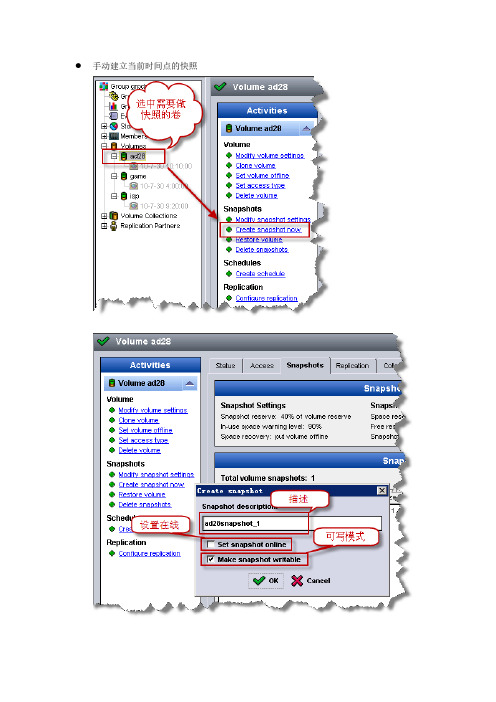Image resolution: width=496 pixels, height=702 pixels.
Task: Click the pie-chart Storage icon in the tree
Action: coord(114,126)
